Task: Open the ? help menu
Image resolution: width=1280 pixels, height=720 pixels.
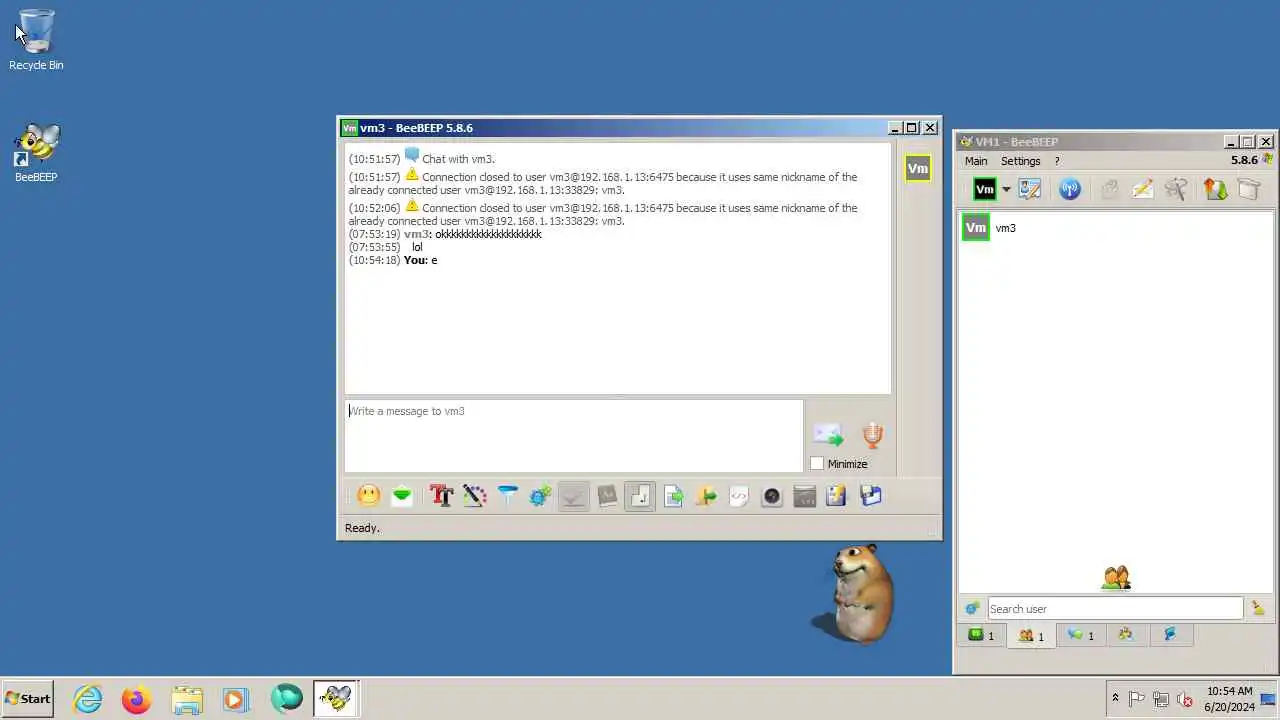Action: point(1057,161)
